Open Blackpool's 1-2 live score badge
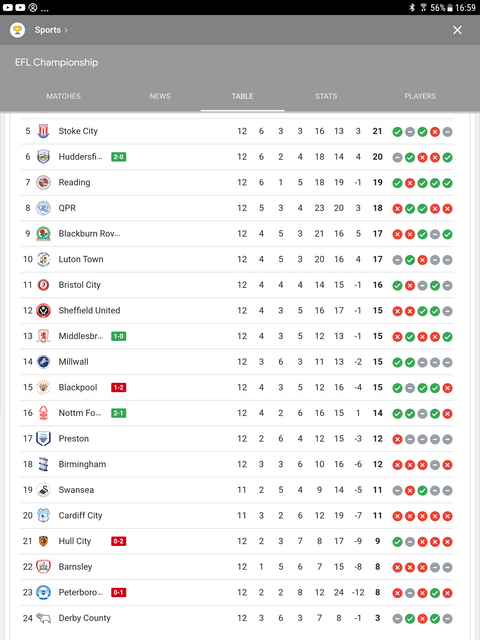 [x=119, y=387]
